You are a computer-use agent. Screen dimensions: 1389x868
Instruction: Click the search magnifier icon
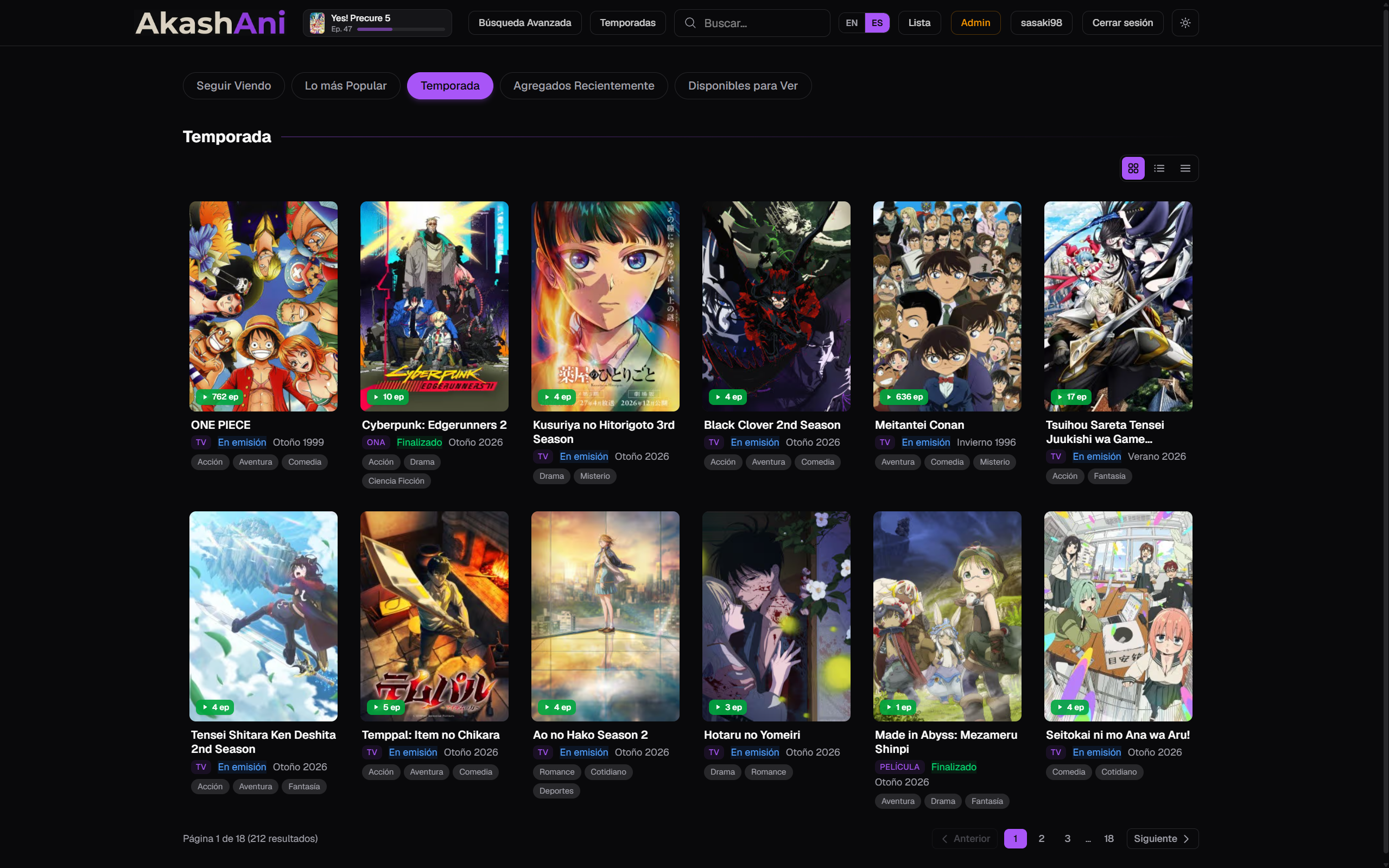pos(690,23)
